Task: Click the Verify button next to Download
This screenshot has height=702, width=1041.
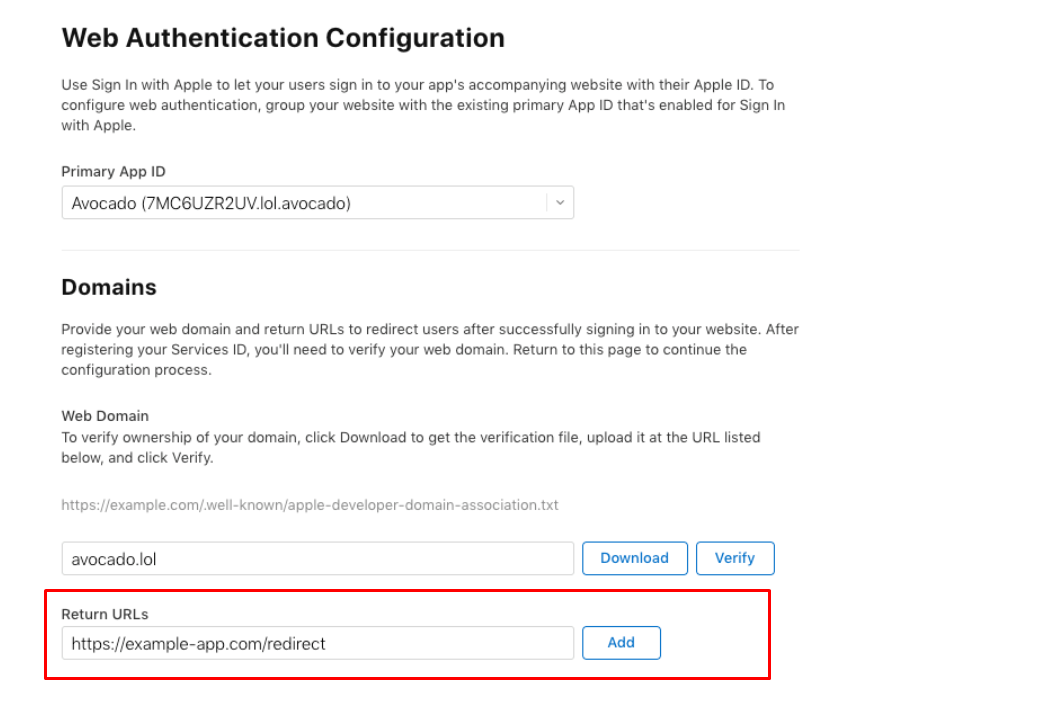Action: click(x=735, y=558)
